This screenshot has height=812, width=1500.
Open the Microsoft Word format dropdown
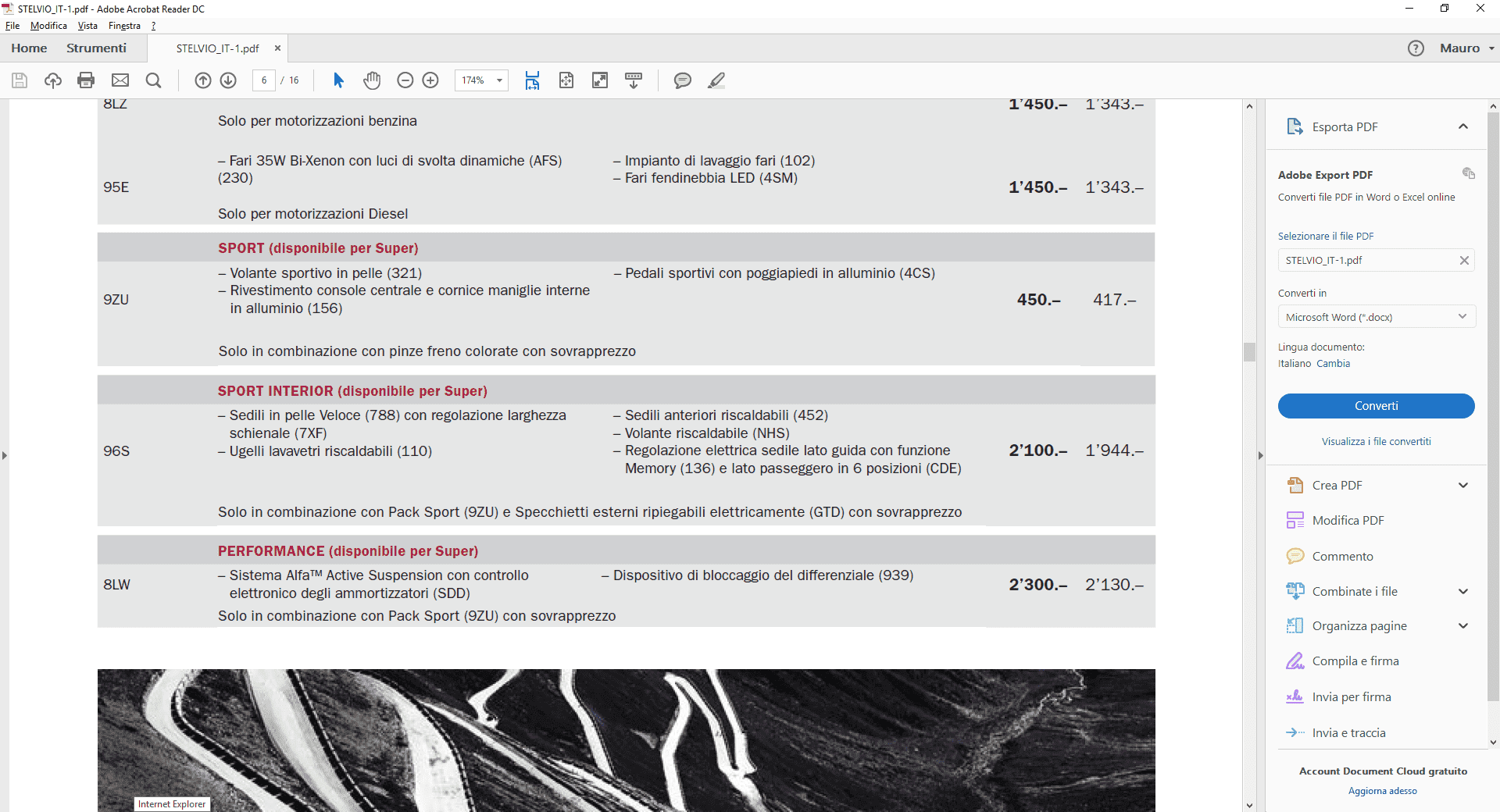pos(1377,317)
